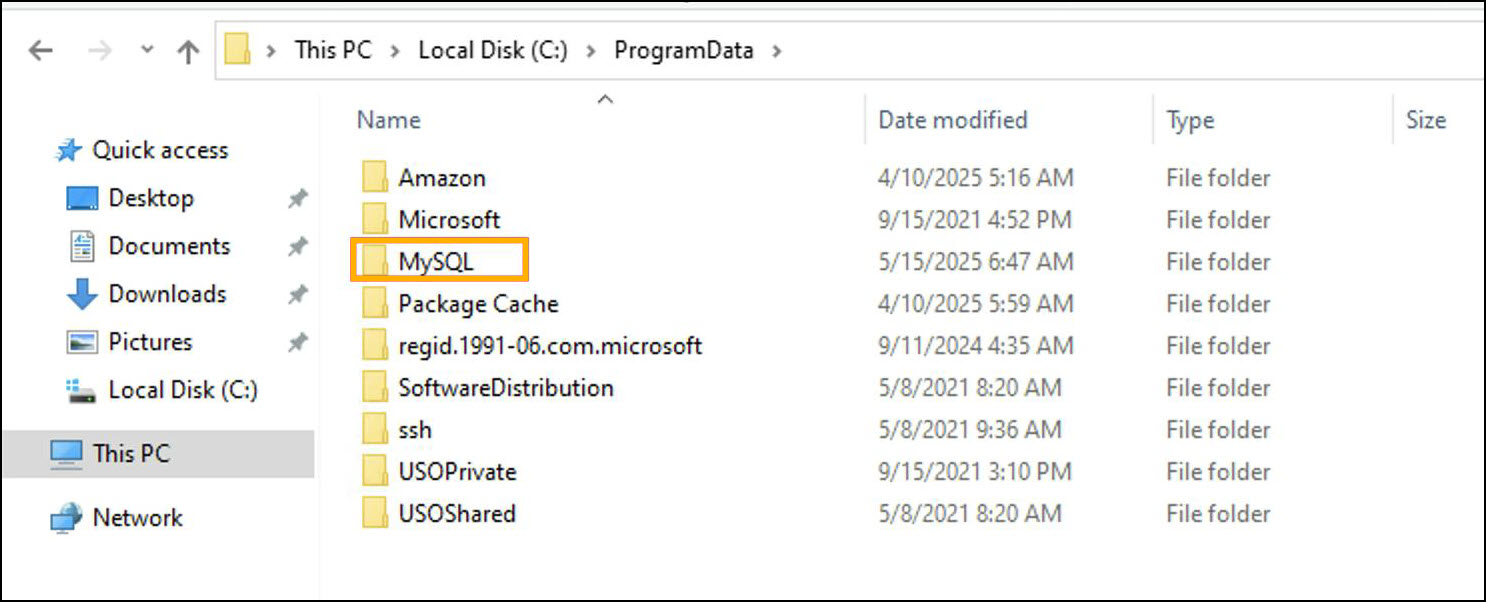The height and width of the screenshot is (602, 1486).
Task: Select This PC in navigation pane
Action: [x=131, y=454]
